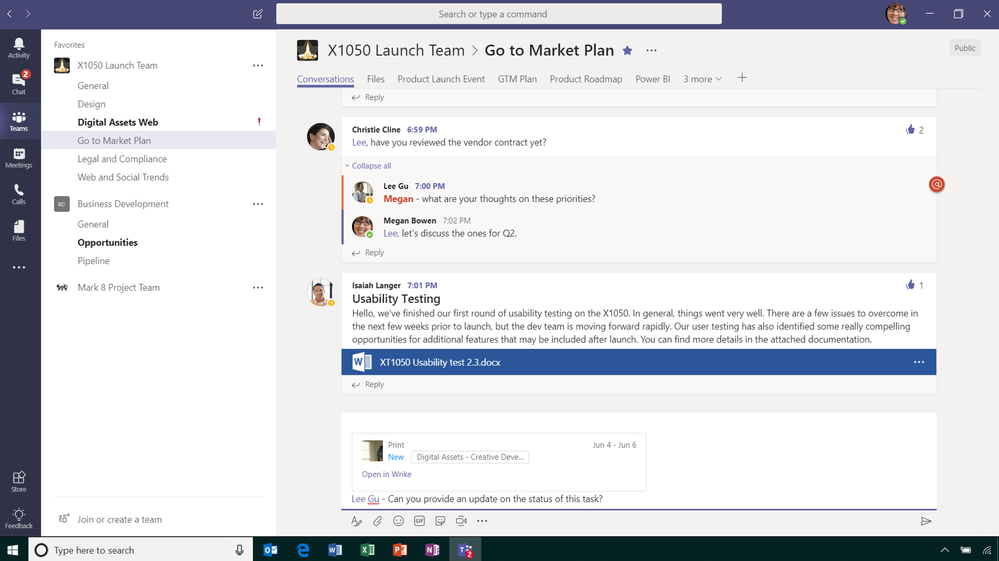This screenshot has height=561, width=999.
Task: Open OneNote from the taskbar
Action: pos(432,550)
